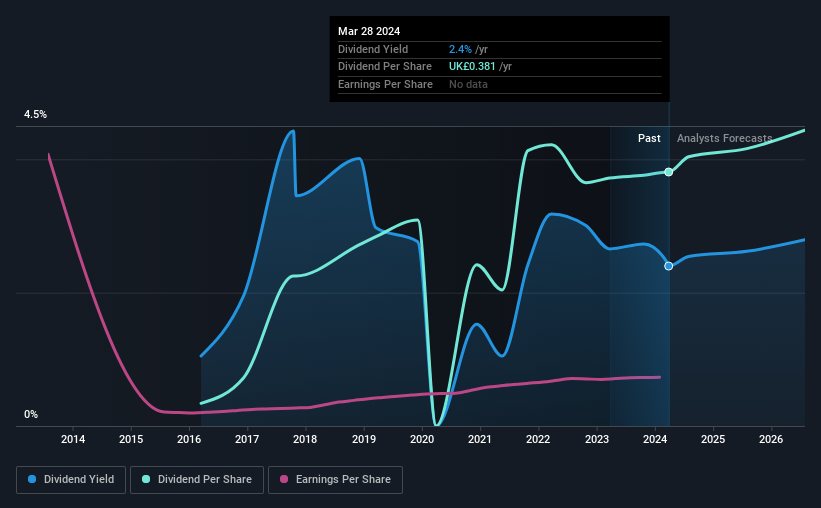This screenshot has height=508, width=821.
Task: Click the 2020 x-axis label
Action: [422, 439]
